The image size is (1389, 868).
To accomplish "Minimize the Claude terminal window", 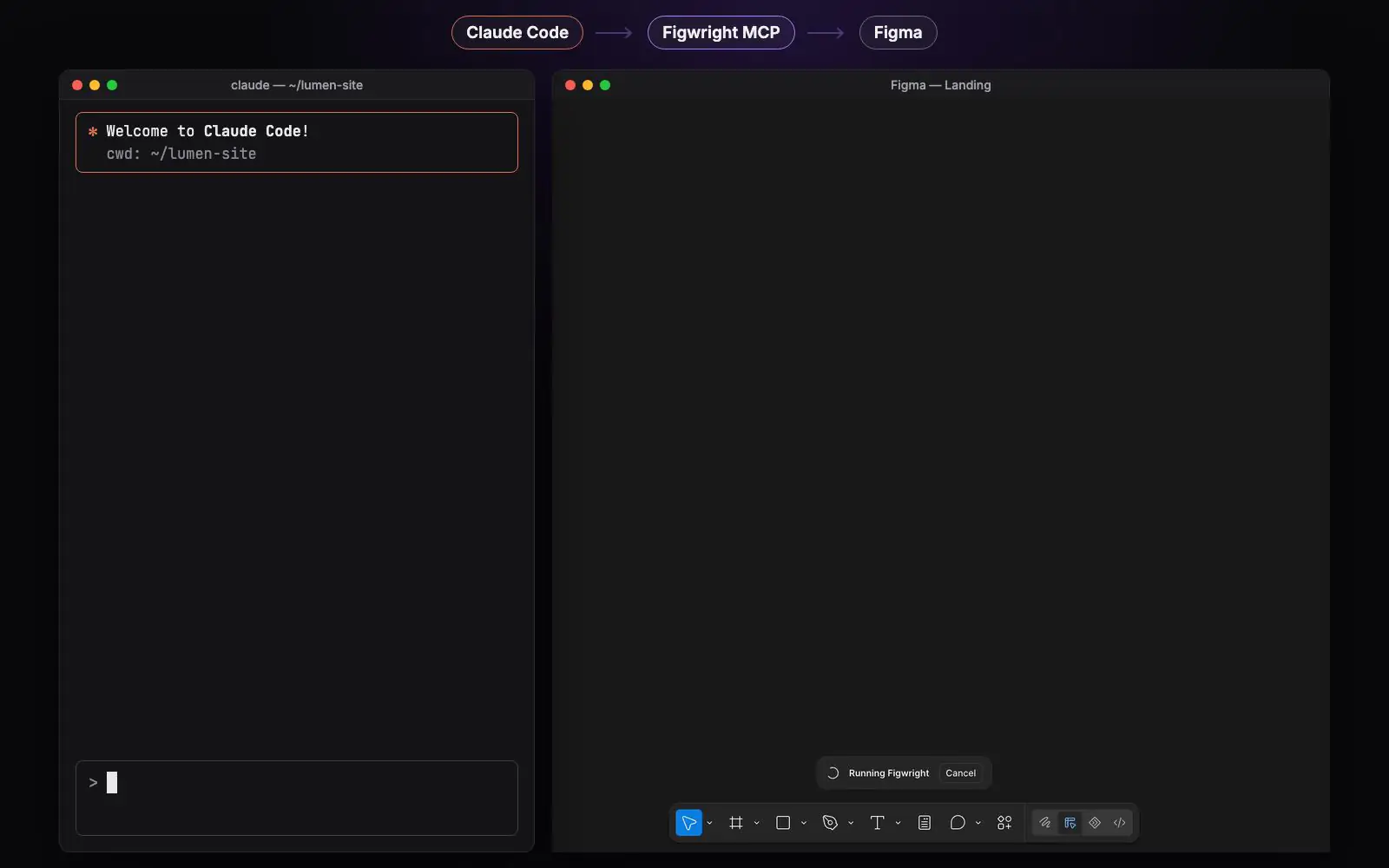I will 95,85.
